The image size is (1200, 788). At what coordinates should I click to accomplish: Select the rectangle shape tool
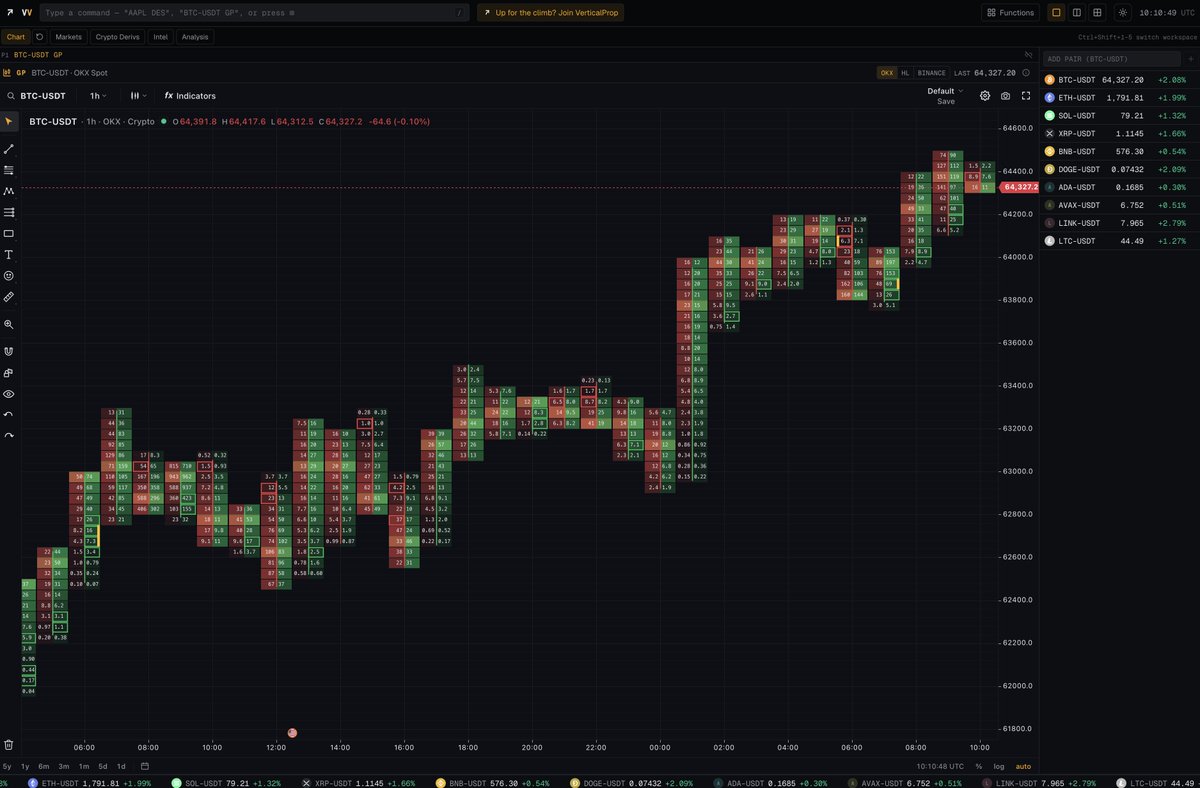[x=9, y=233]
